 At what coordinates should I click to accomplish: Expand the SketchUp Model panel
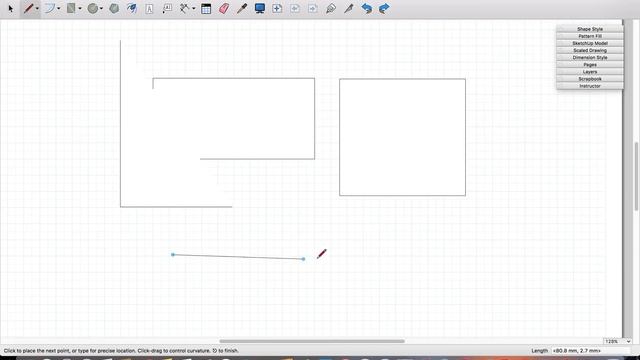point(590,43)
